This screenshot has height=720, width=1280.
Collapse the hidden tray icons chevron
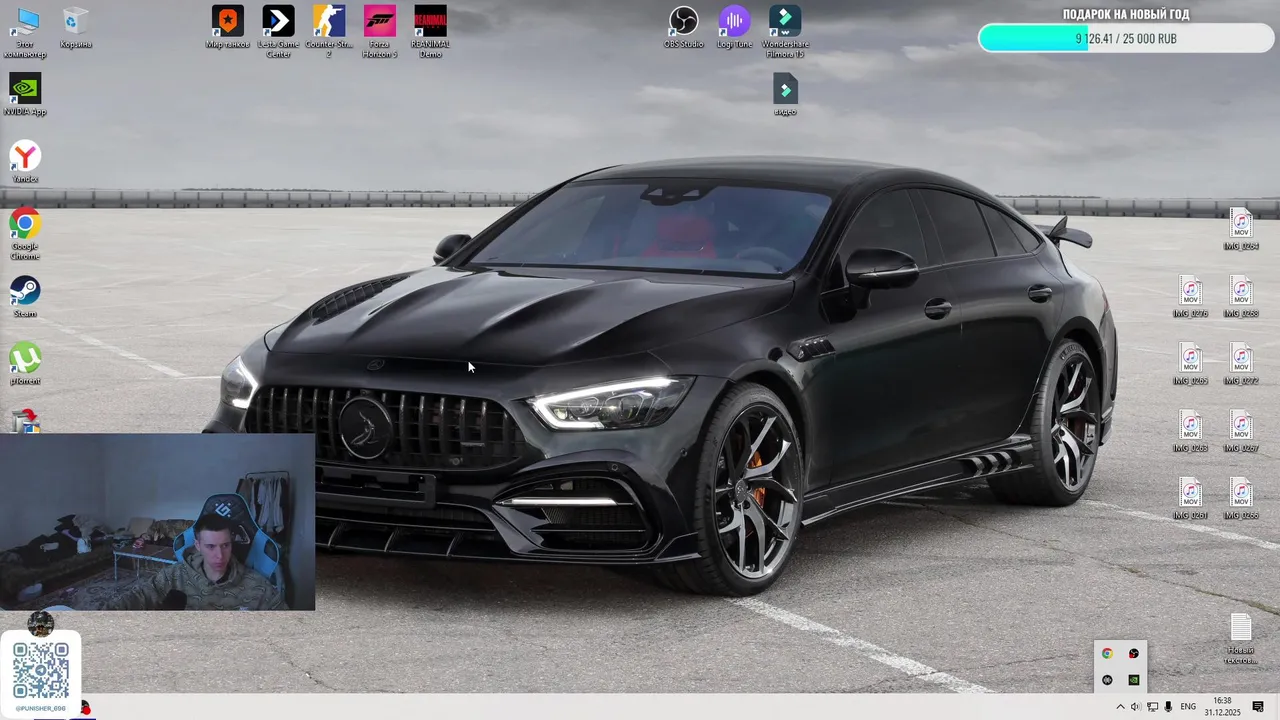(1120, 707)
